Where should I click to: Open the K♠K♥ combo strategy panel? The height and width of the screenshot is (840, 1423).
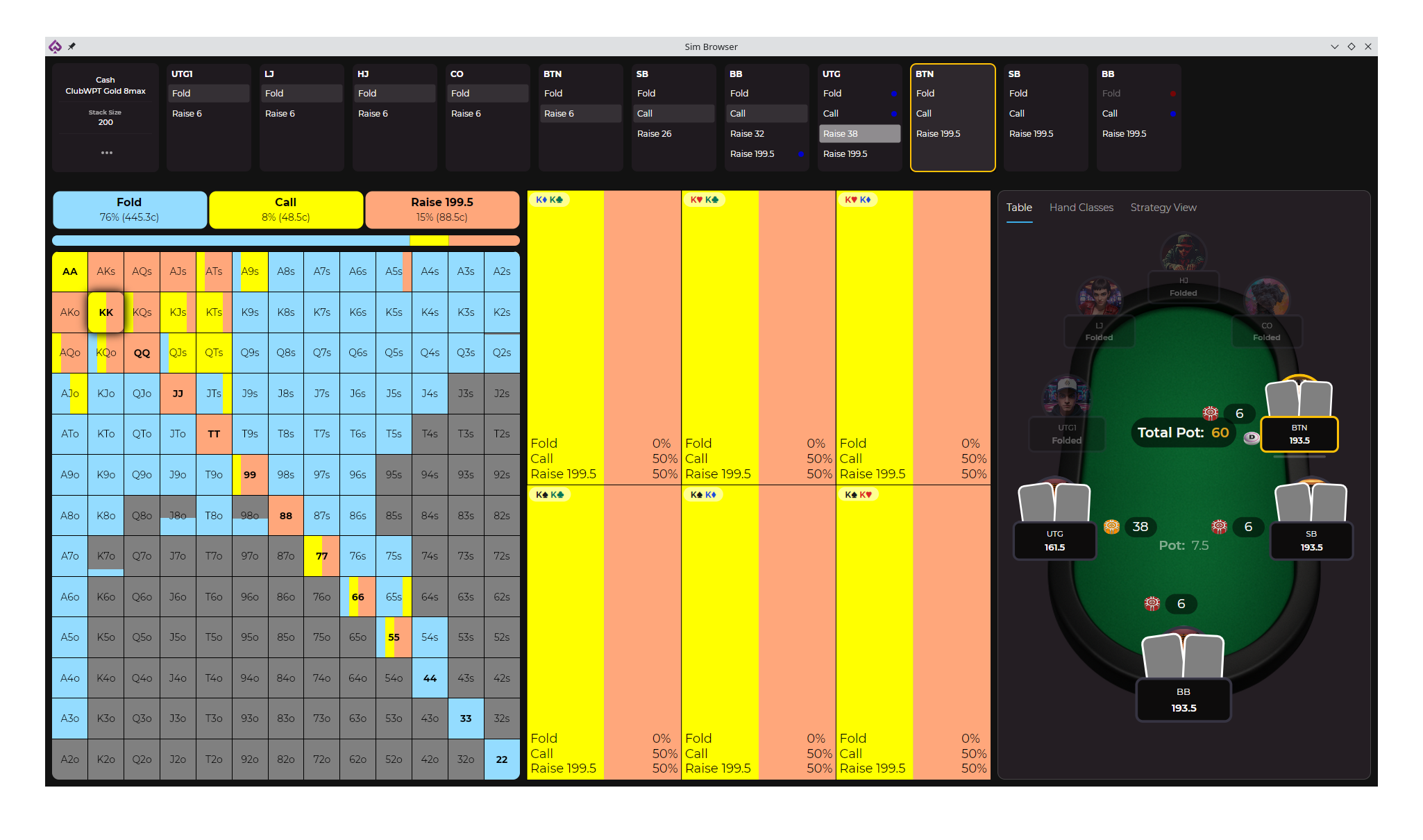(913, 632)
